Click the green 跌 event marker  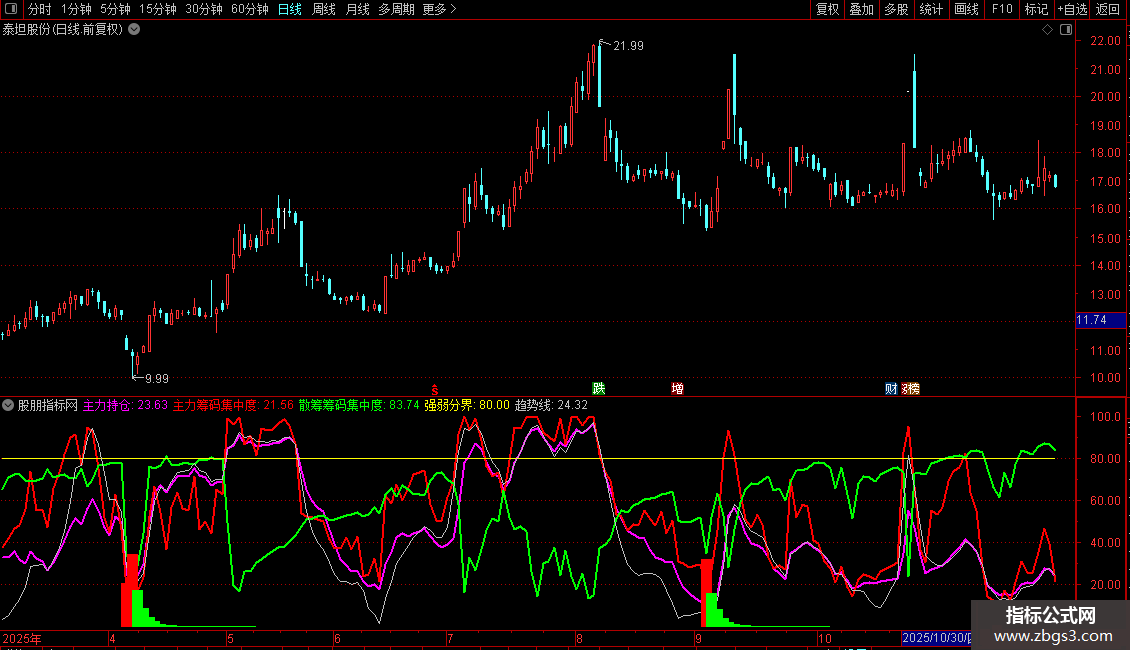[599, 389]
